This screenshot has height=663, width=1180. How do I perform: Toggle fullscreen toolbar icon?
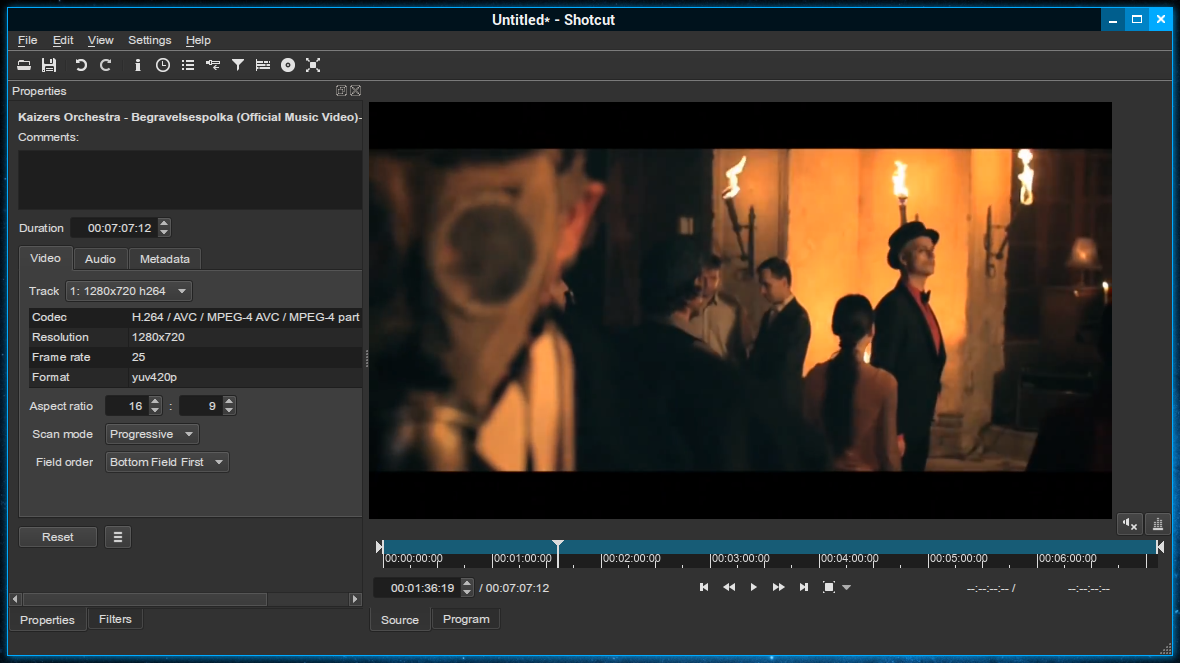point(313,65)
